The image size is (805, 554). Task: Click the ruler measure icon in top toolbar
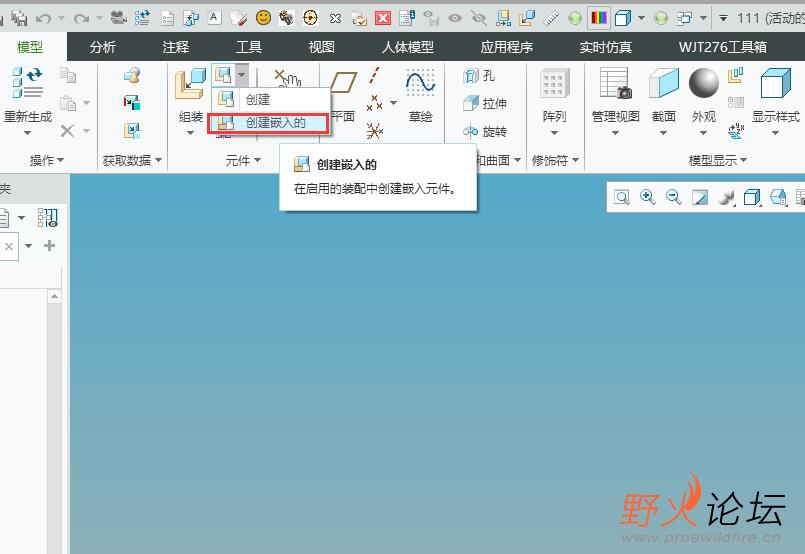coord(551,18)
